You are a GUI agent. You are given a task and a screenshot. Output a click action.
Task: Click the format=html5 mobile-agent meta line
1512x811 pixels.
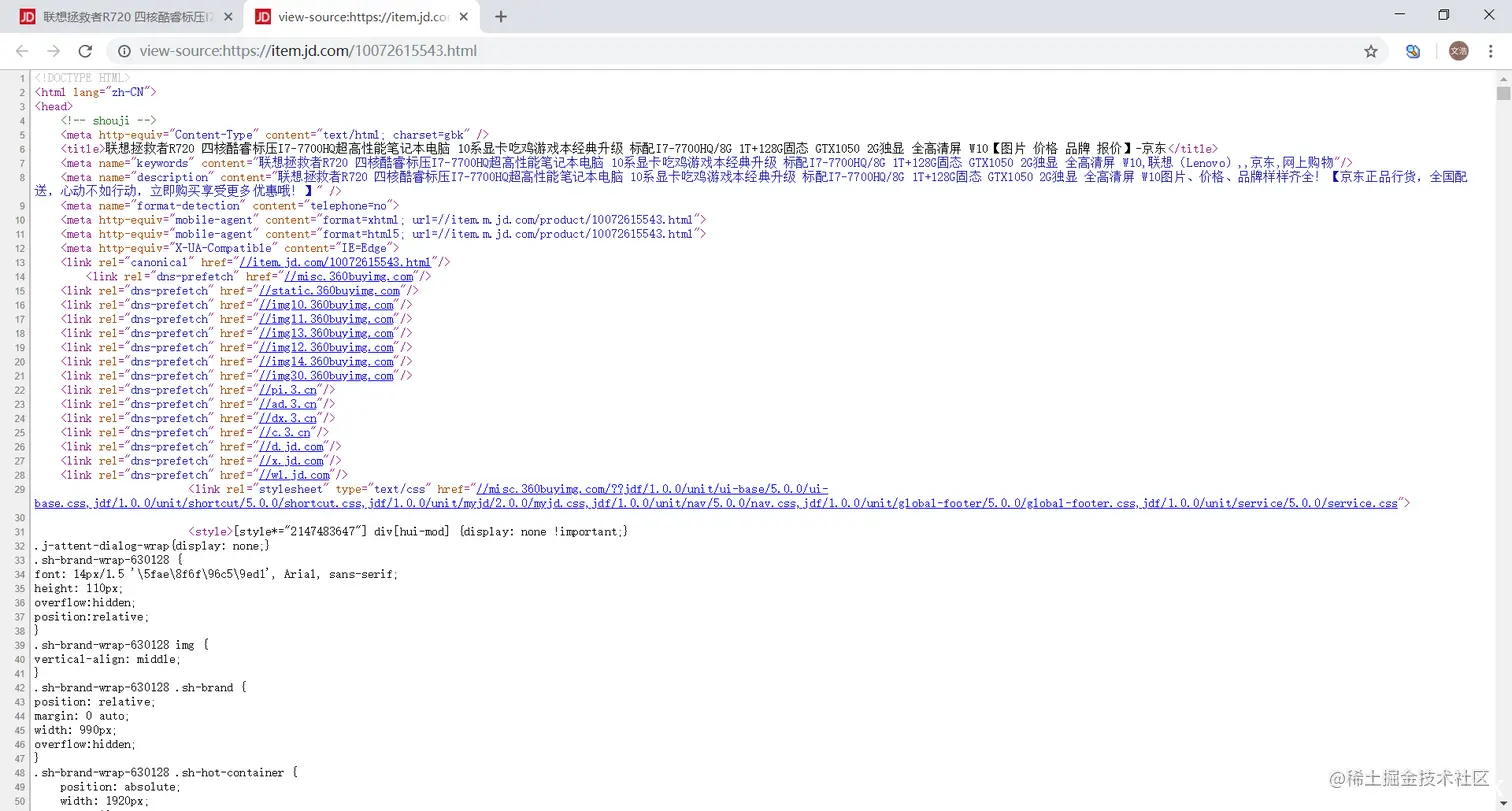pos(383,233)
